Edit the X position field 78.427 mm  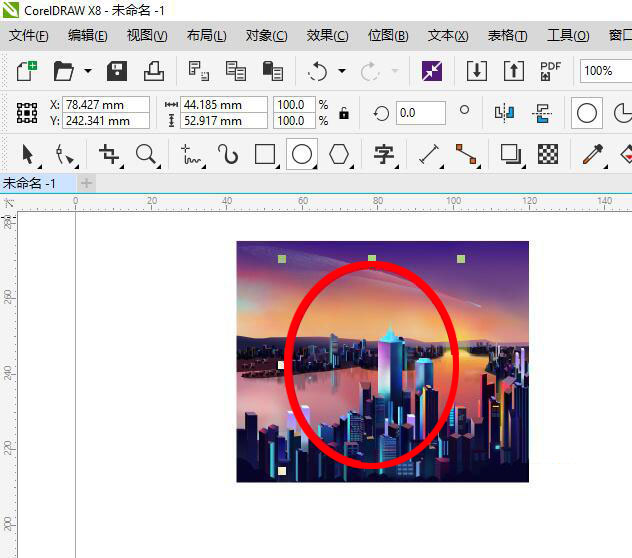[106, 105]
